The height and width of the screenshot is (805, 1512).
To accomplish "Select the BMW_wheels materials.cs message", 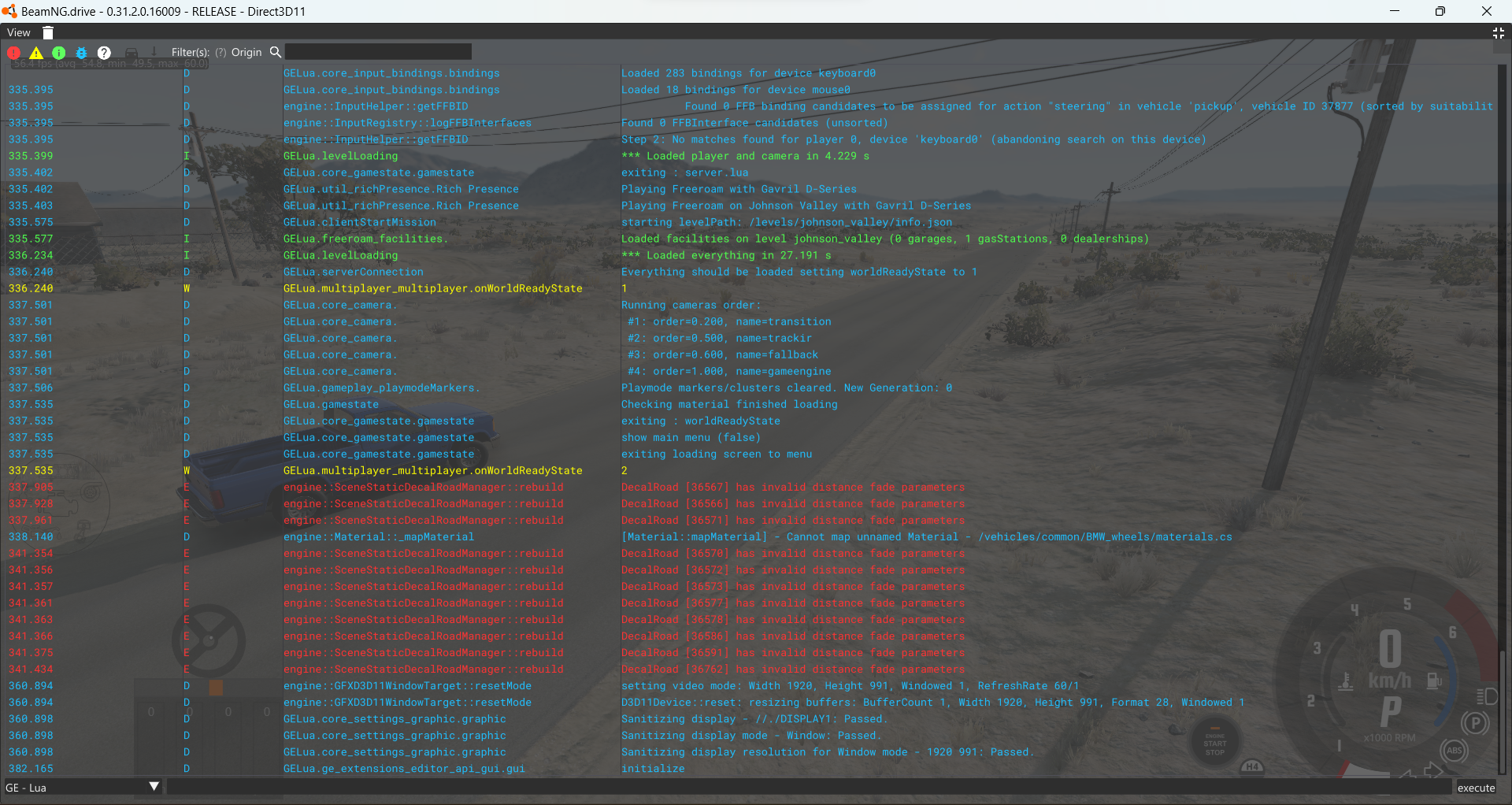I will pyautogui.click(x=927, y=536).
